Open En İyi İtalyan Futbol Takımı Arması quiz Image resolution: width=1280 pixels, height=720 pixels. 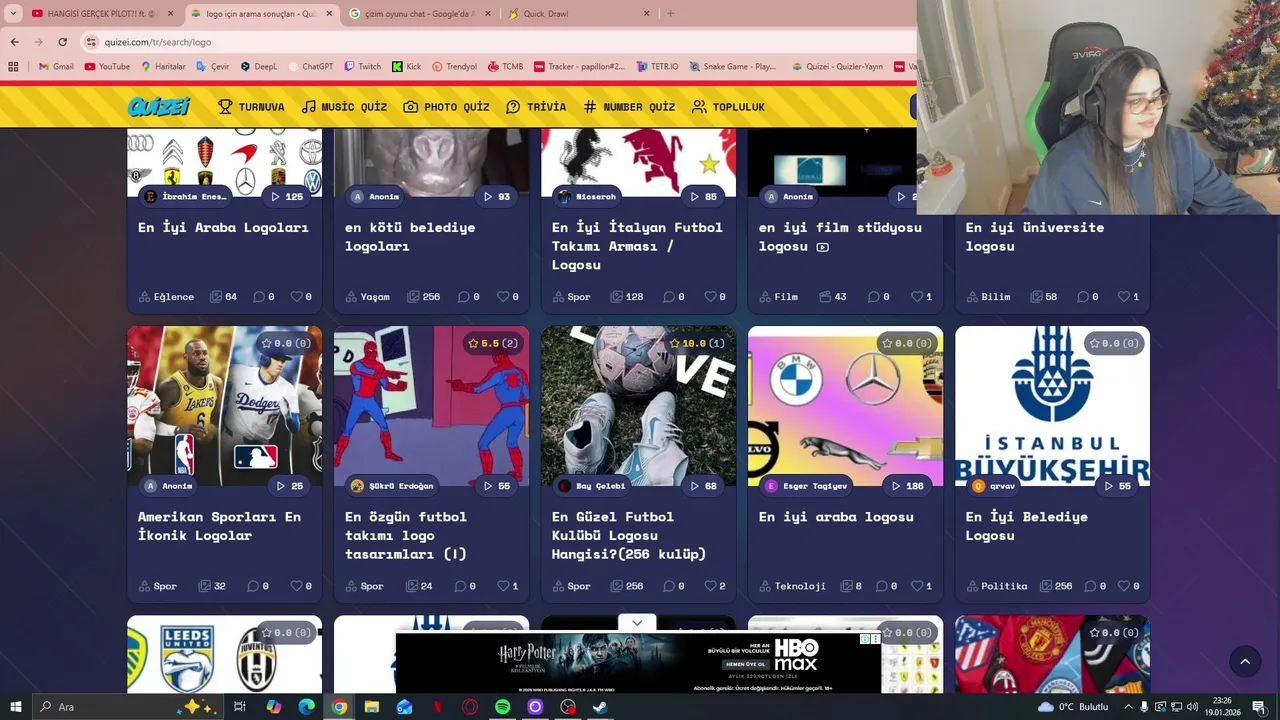[637, 246]
